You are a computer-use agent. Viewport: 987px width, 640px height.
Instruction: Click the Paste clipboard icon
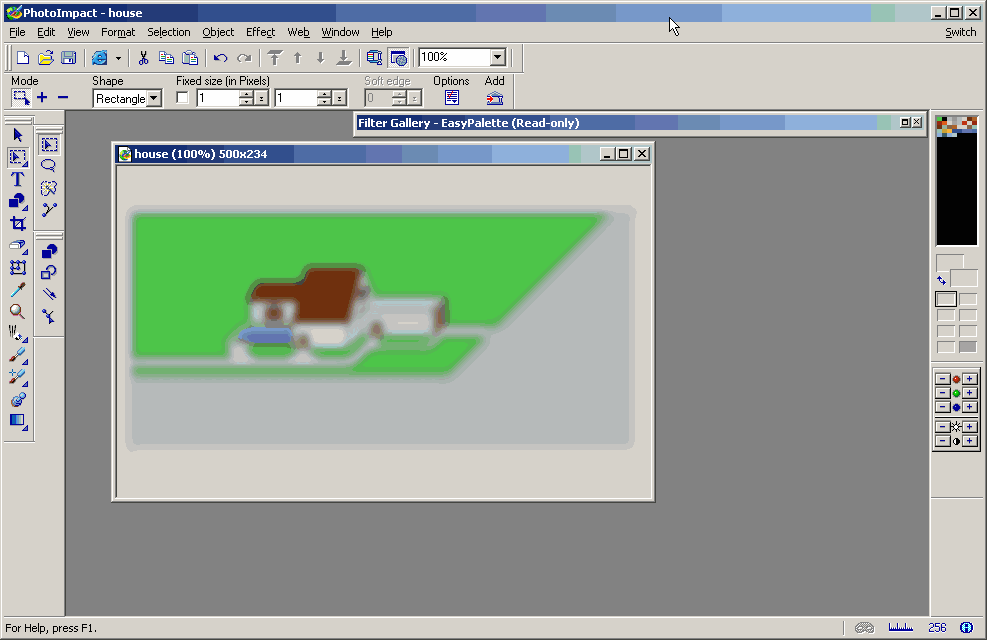tap(189, 58)
